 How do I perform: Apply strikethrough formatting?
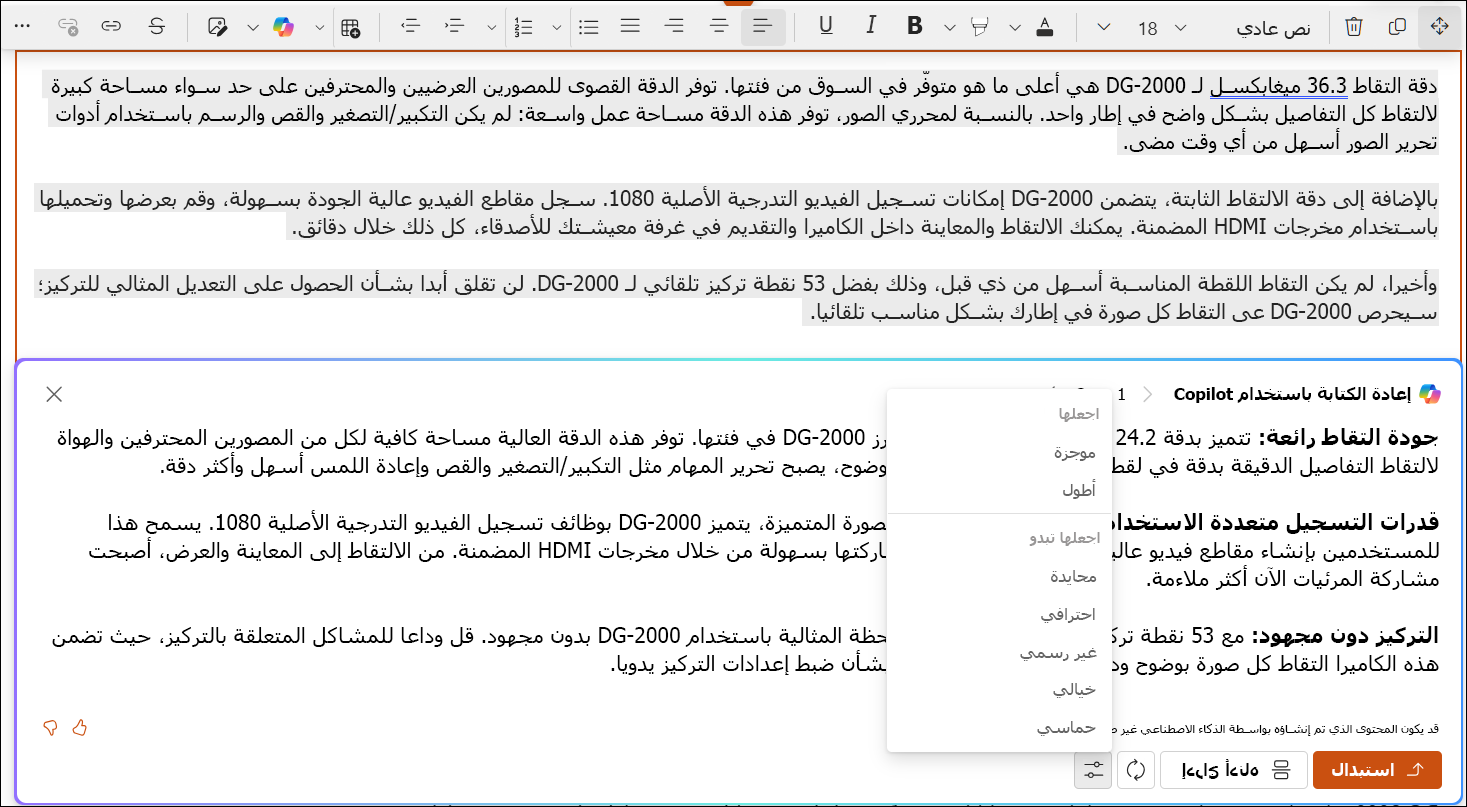pyautogui.click(x=156, y=27)
